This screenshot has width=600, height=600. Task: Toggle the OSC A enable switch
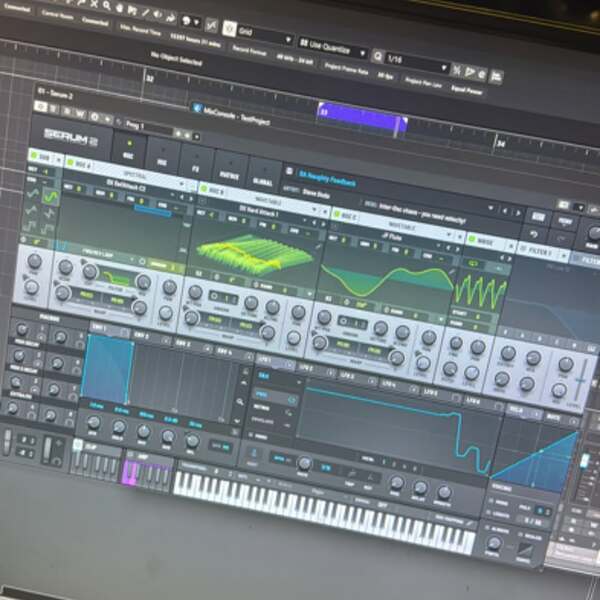pos(70,163)
